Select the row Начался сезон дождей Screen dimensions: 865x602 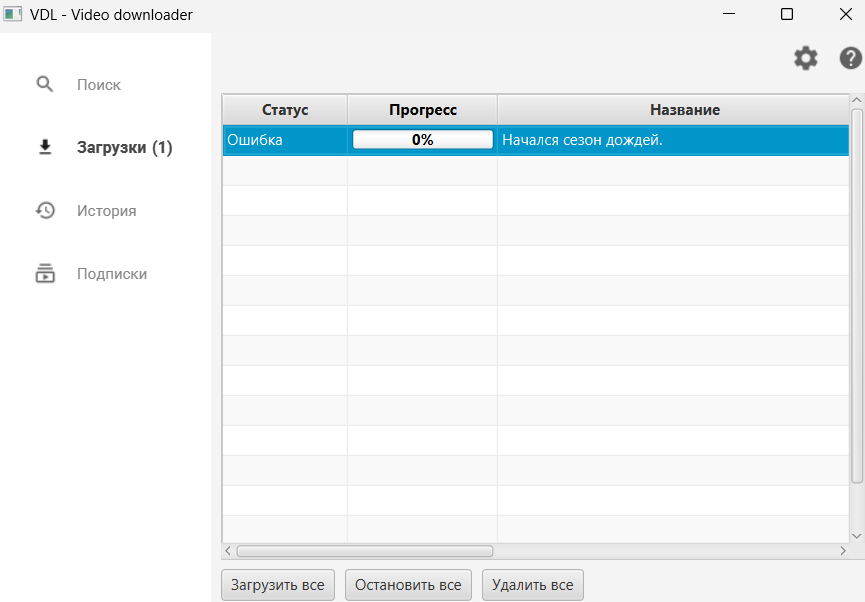click(536, 140)
